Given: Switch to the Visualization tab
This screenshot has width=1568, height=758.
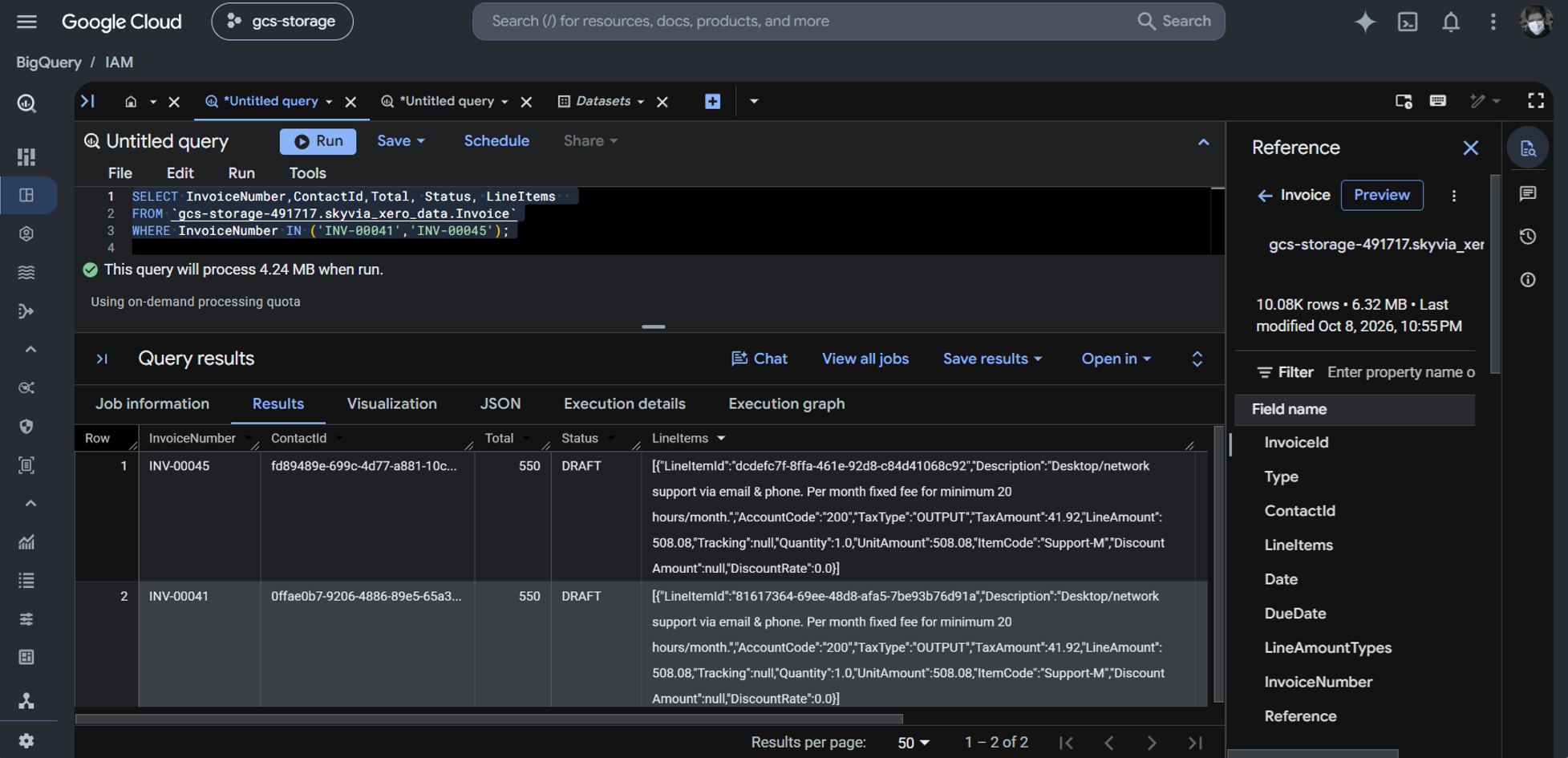Looking at the screenshot, I should (x=392, y=404).
